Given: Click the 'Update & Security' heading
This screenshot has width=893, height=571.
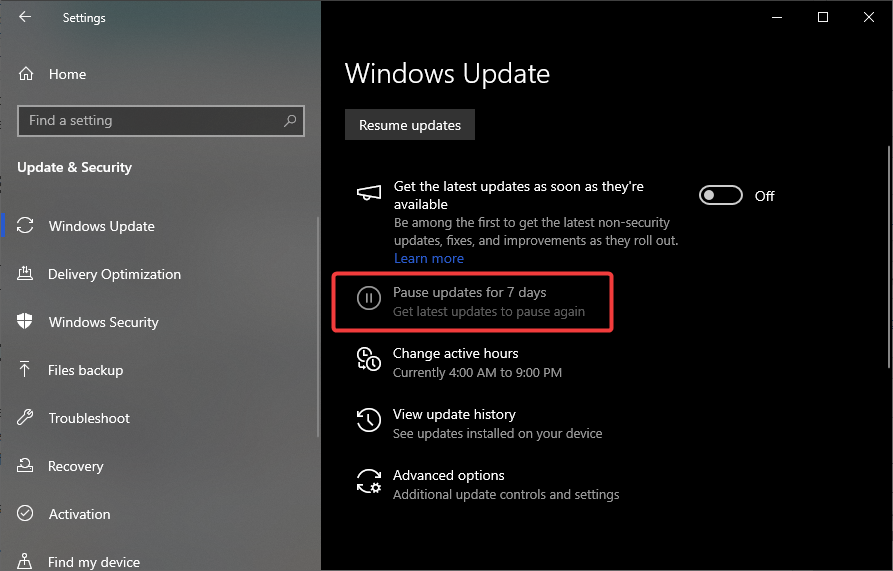Looking at the screenshot, I should click(x=75, y=167).
